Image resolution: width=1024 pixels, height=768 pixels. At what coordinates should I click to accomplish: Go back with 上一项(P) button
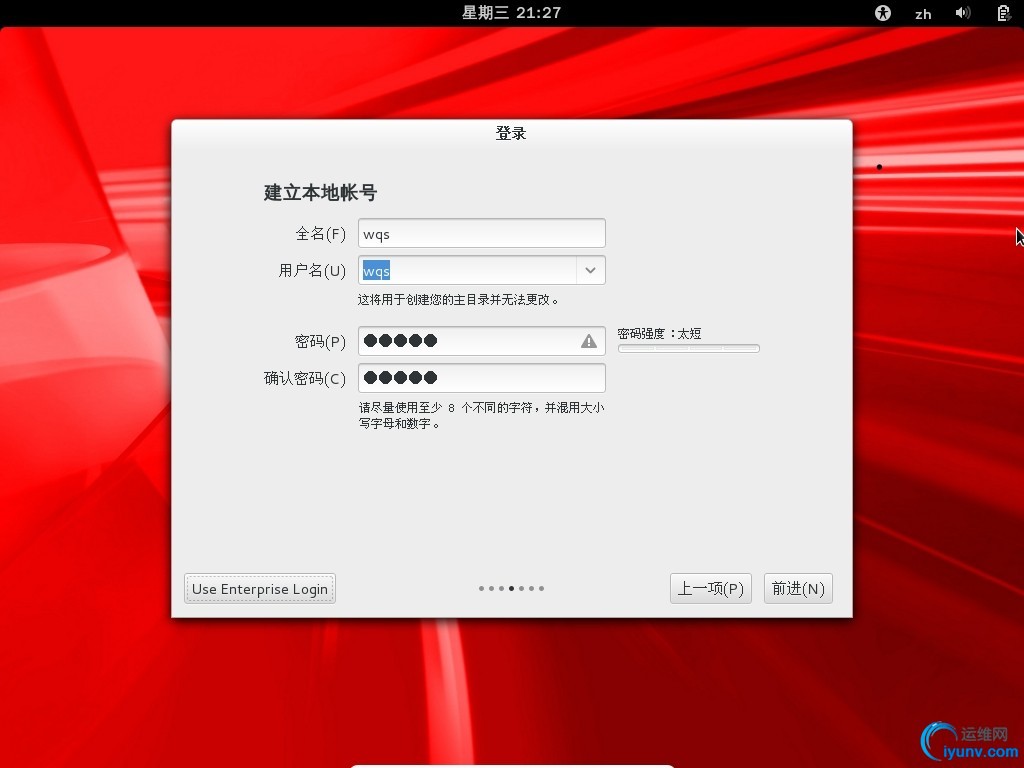pos(711,588)
